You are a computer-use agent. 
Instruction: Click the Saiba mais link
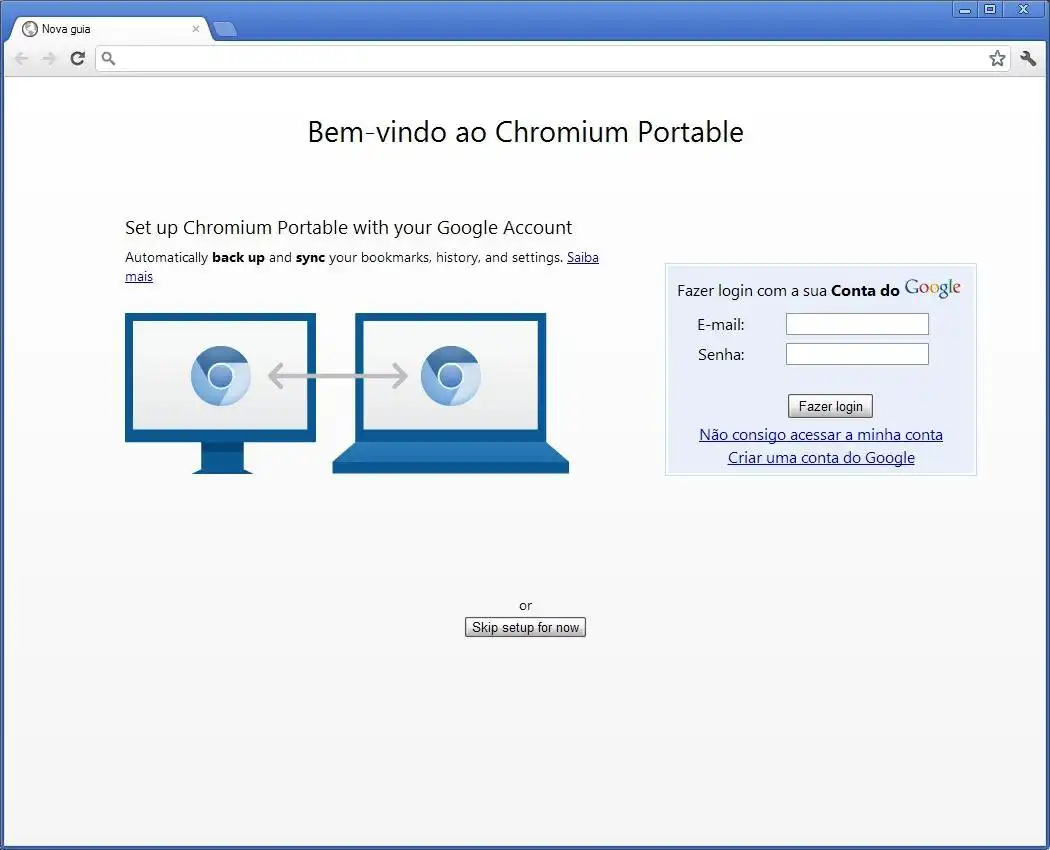[x=583, y=258]
